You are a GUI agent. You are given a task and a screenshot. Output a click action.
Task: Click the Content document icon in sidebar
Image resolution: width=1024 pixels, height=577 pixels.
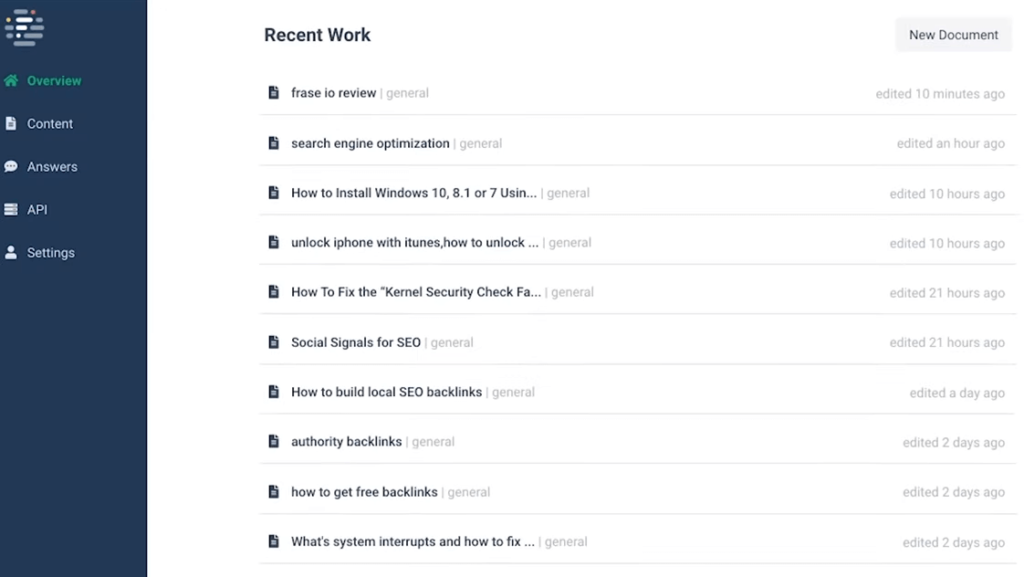click(11, 123)
